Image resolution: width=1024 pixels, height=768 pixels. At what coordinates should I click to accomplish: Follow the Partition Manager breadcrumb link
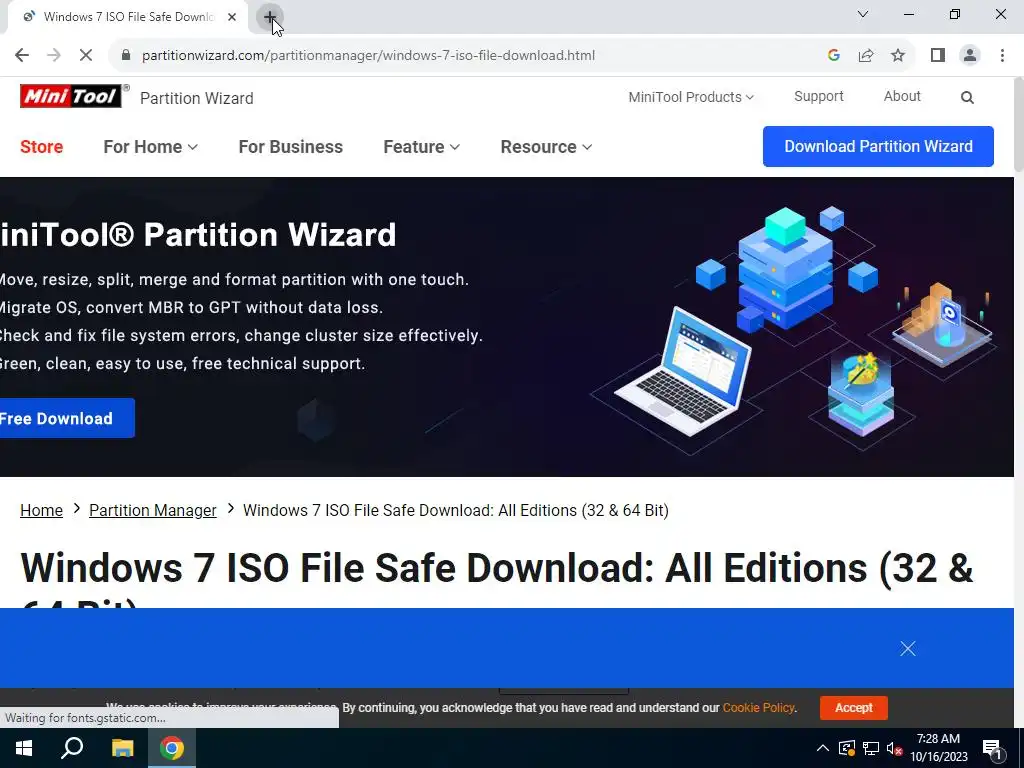[x=153, y=510]
